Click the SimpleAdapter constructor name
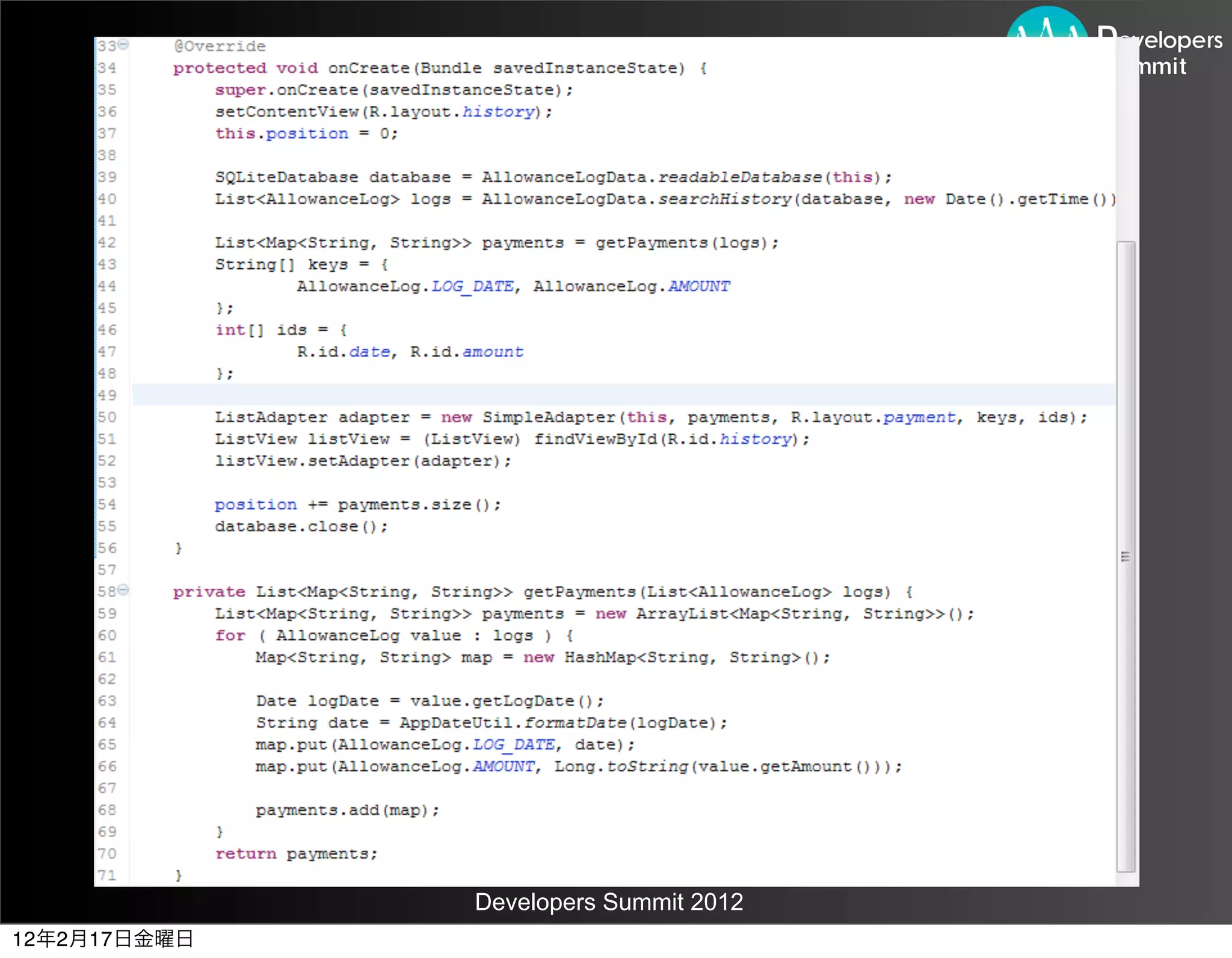 (549, 417)
